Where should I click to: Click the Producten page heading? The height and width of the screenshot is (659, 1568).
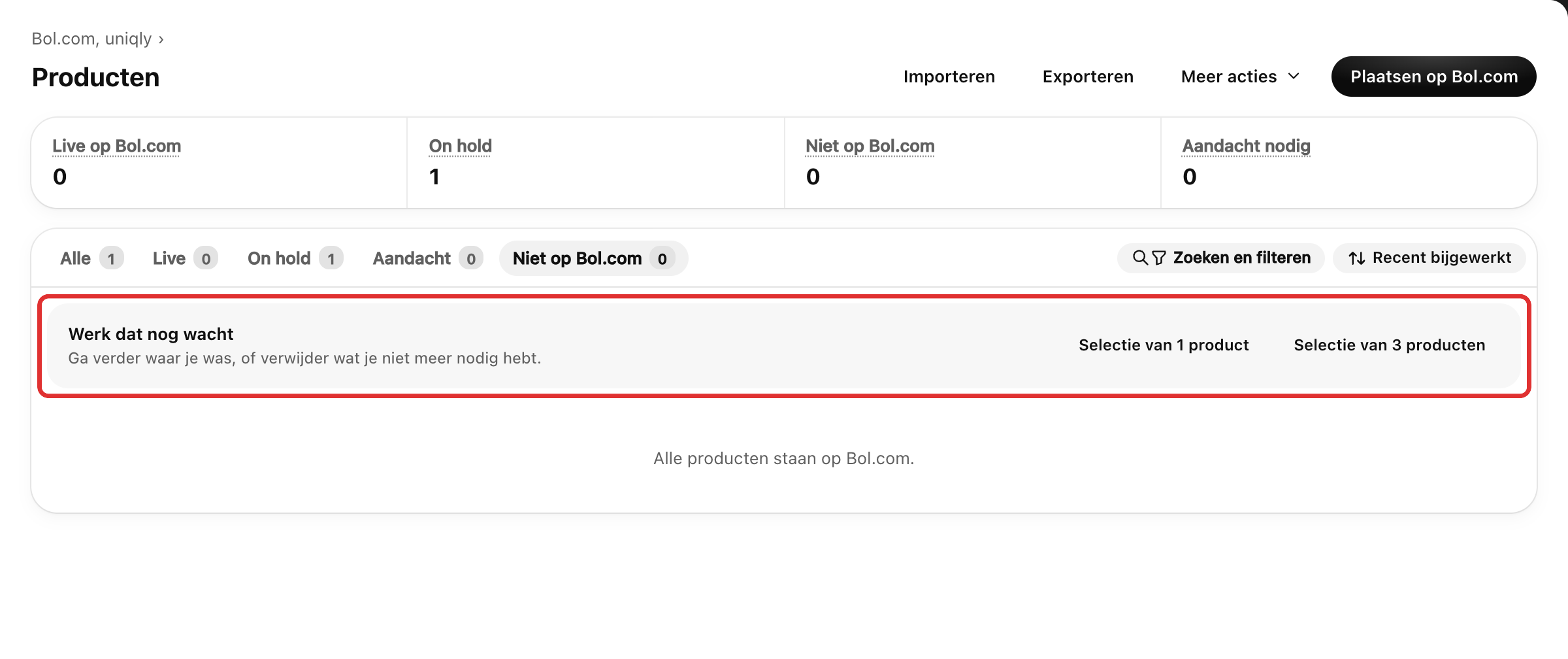tap(96, 77)
